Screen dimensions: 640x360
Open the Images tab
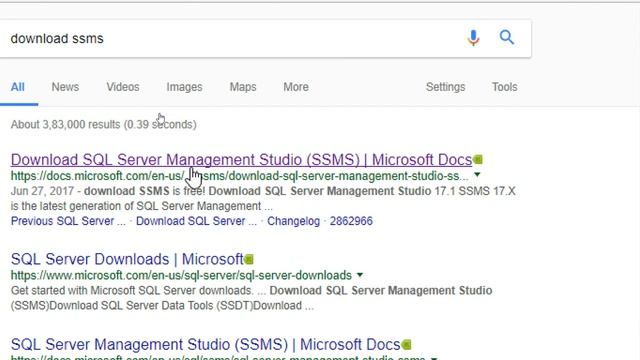click(184, 87)
